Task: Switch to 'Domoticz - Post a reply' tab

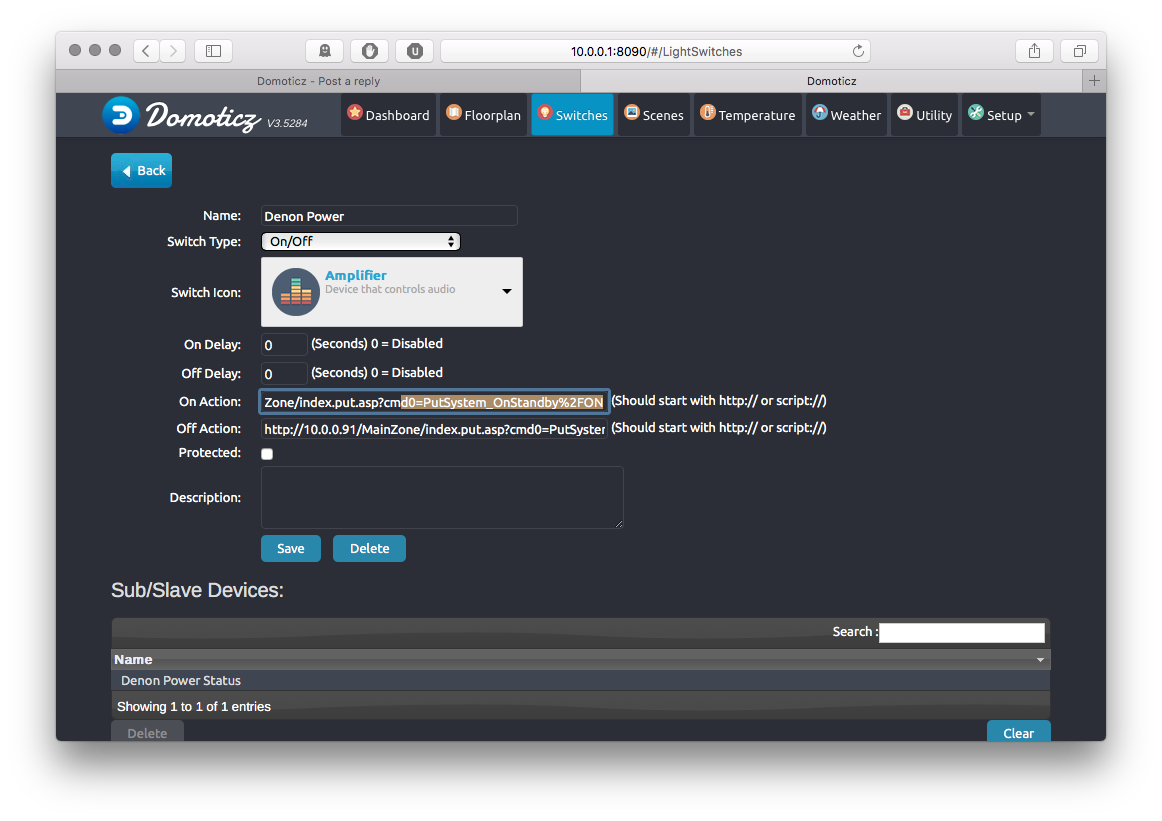Action: (319, 81)
